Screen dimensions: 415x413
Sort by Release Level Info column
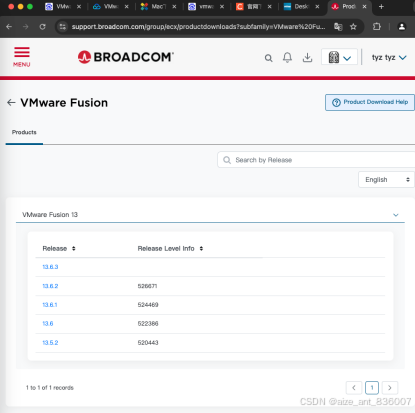click(x=170, y=249)
